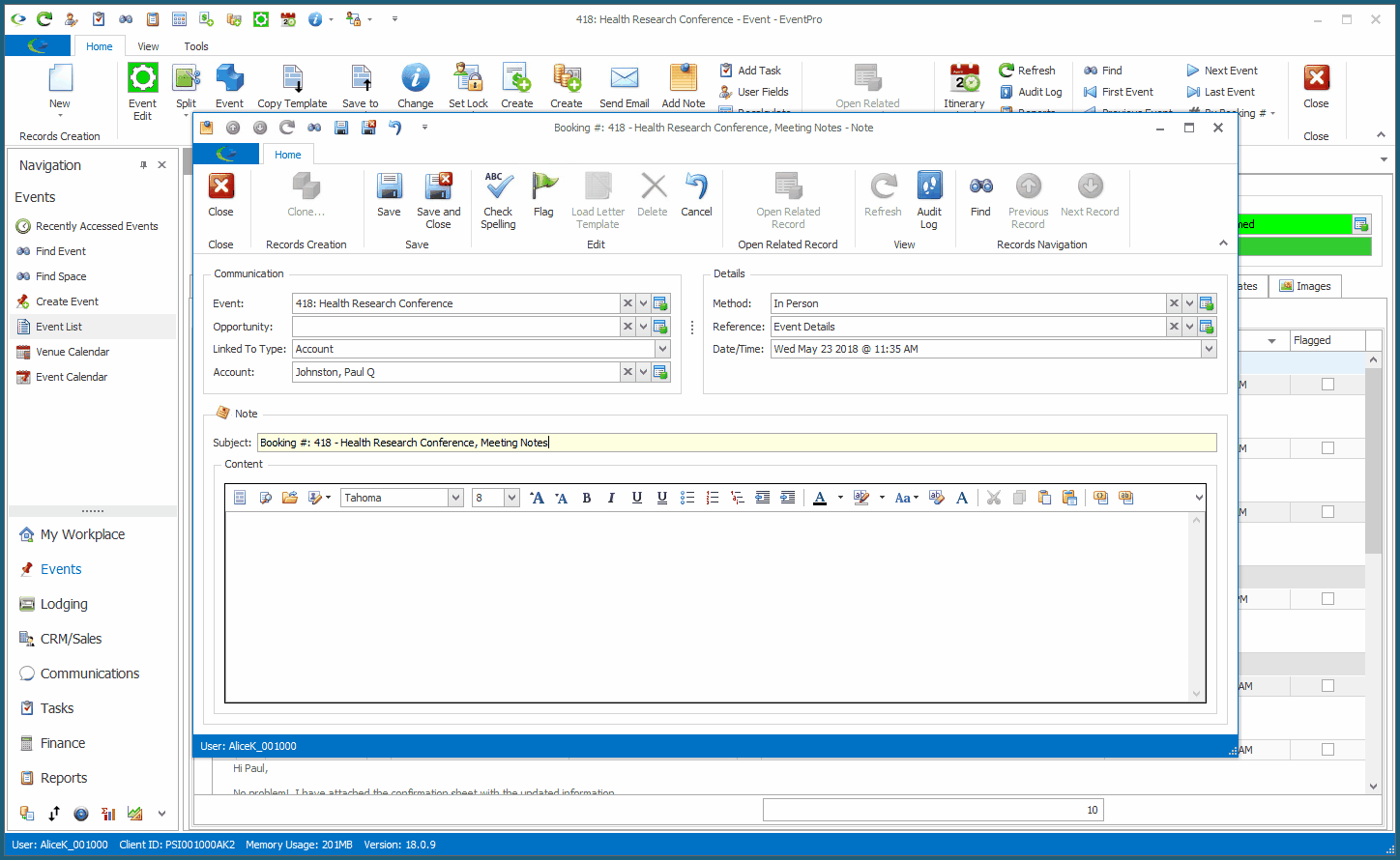This screenshot has width=1400, height=860.
Task: Grow the font size with the larger-A icon
Action: pos(537,498)
